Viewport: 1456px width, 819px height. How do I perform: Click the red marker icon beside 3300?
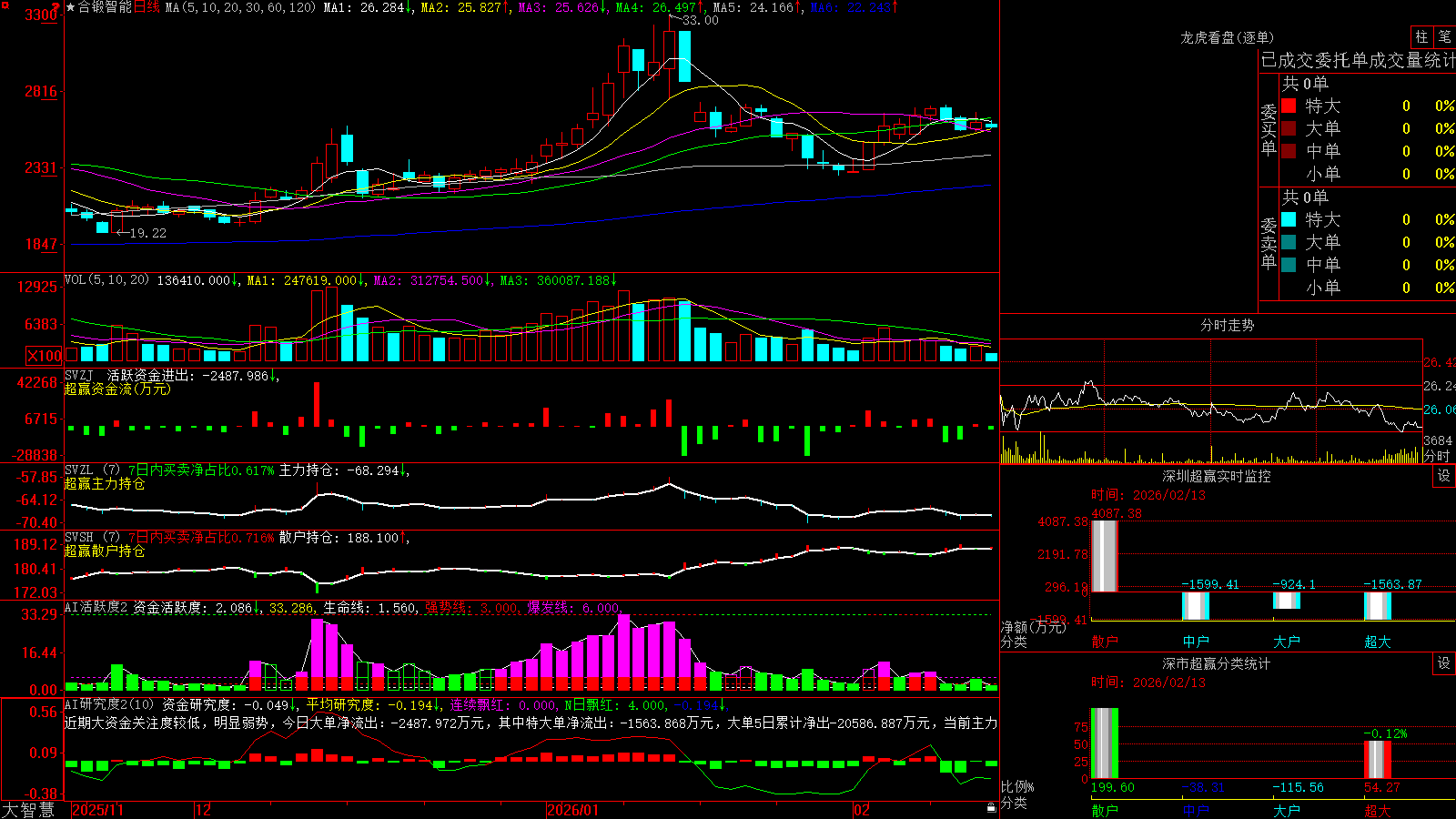click(57, 7)
